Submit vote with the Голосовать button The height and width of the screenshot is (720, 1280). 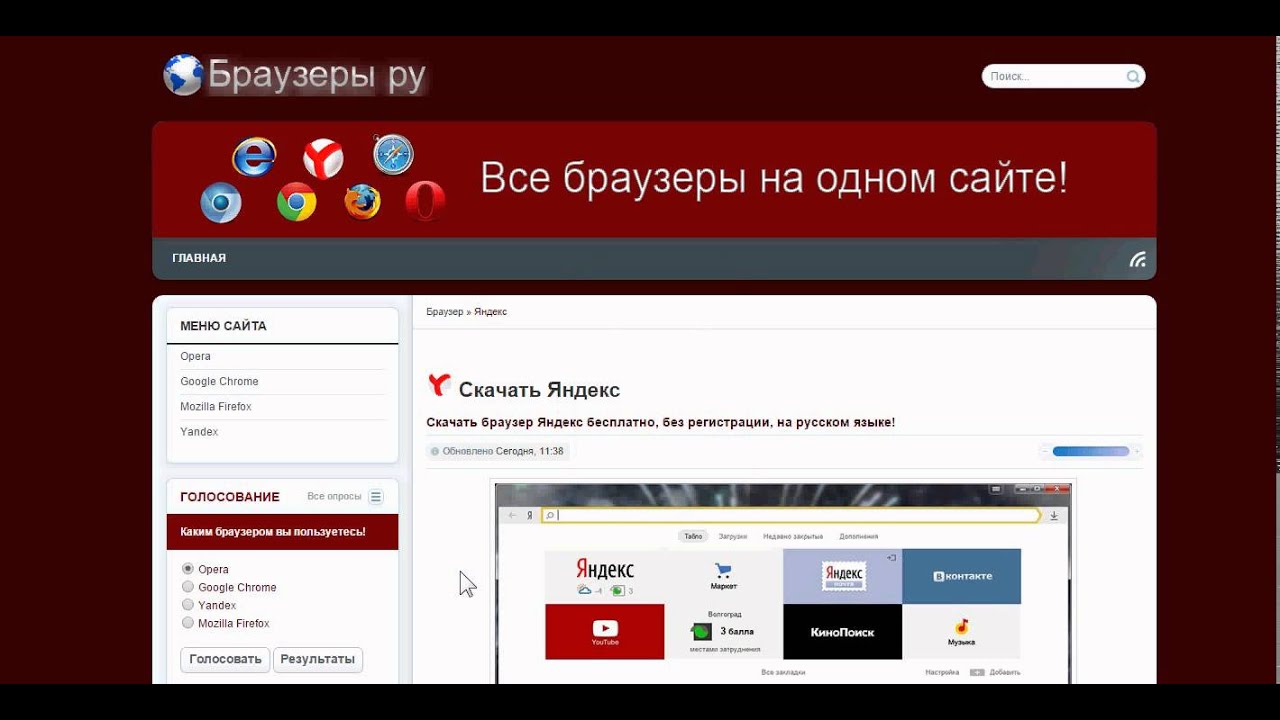coord(225,659)
